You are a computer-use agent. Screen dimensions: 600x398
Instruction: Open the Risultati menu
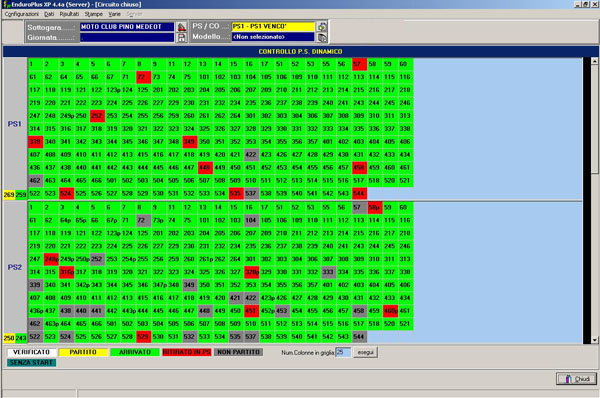point(69,14)
